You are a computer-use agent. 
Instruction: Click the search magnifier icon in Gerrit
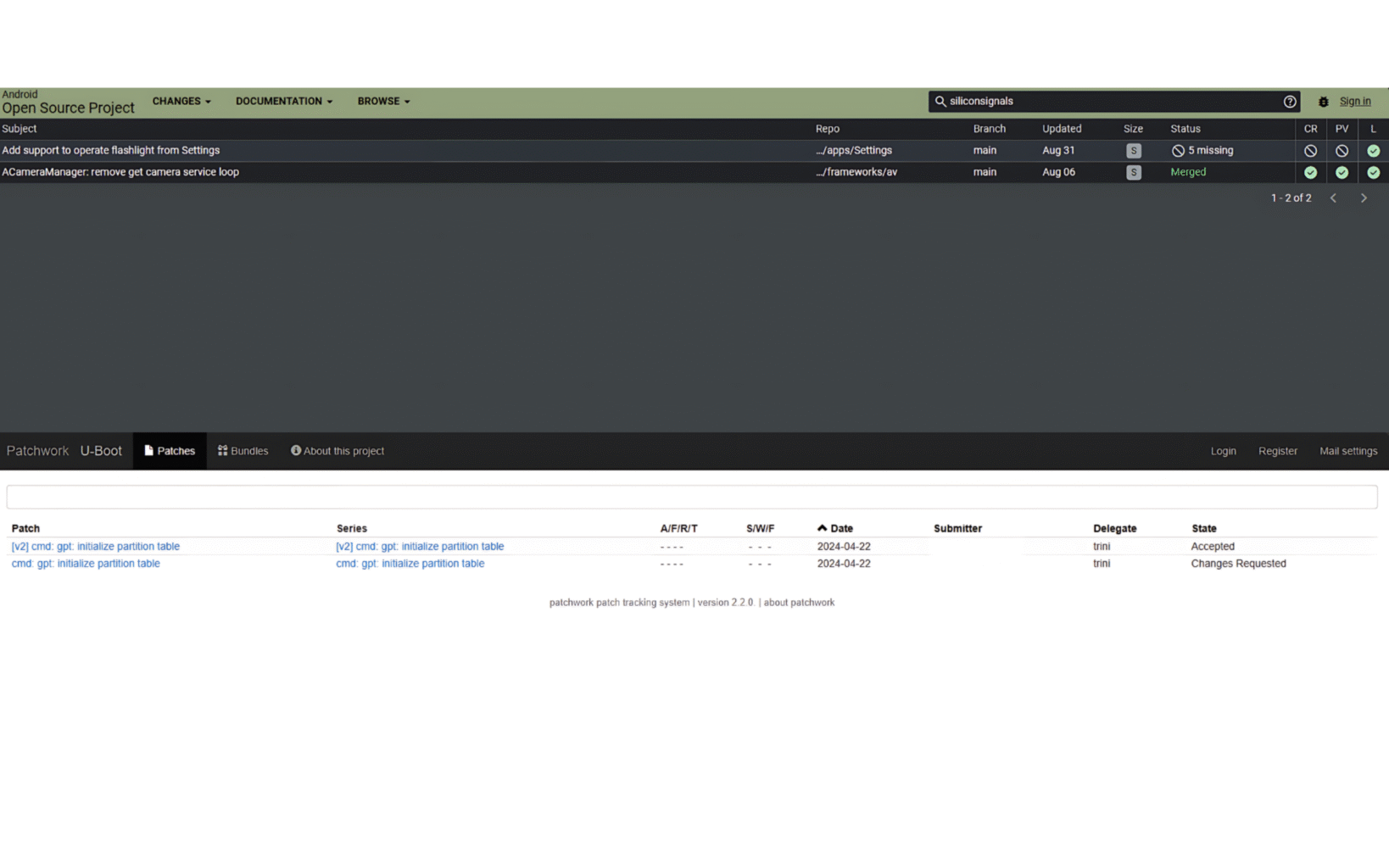[x=940, y=101]
